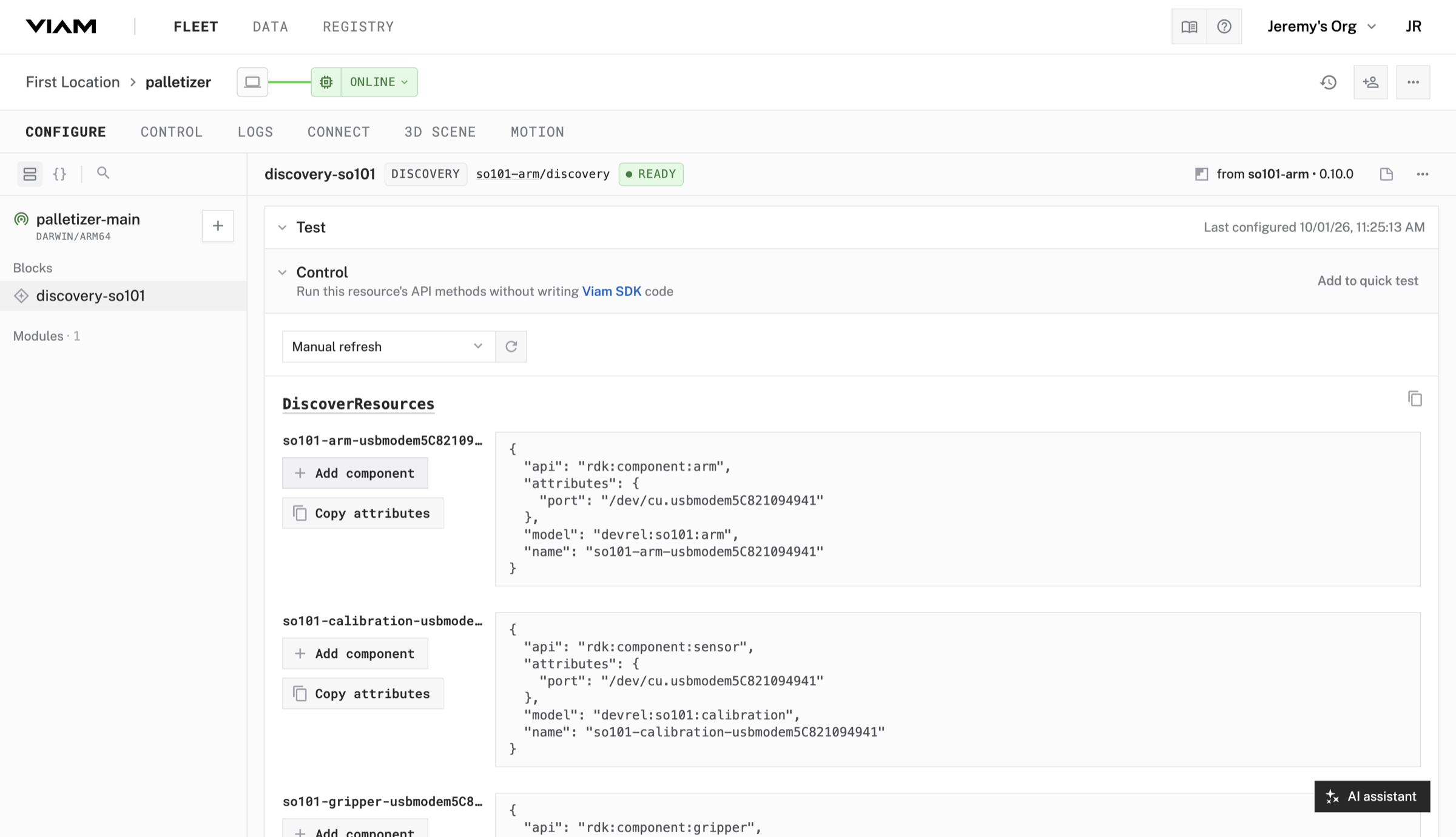Click the search magnifier in sidebar
This screenshot has height=837, width=1456.
(x=103, y=174)
